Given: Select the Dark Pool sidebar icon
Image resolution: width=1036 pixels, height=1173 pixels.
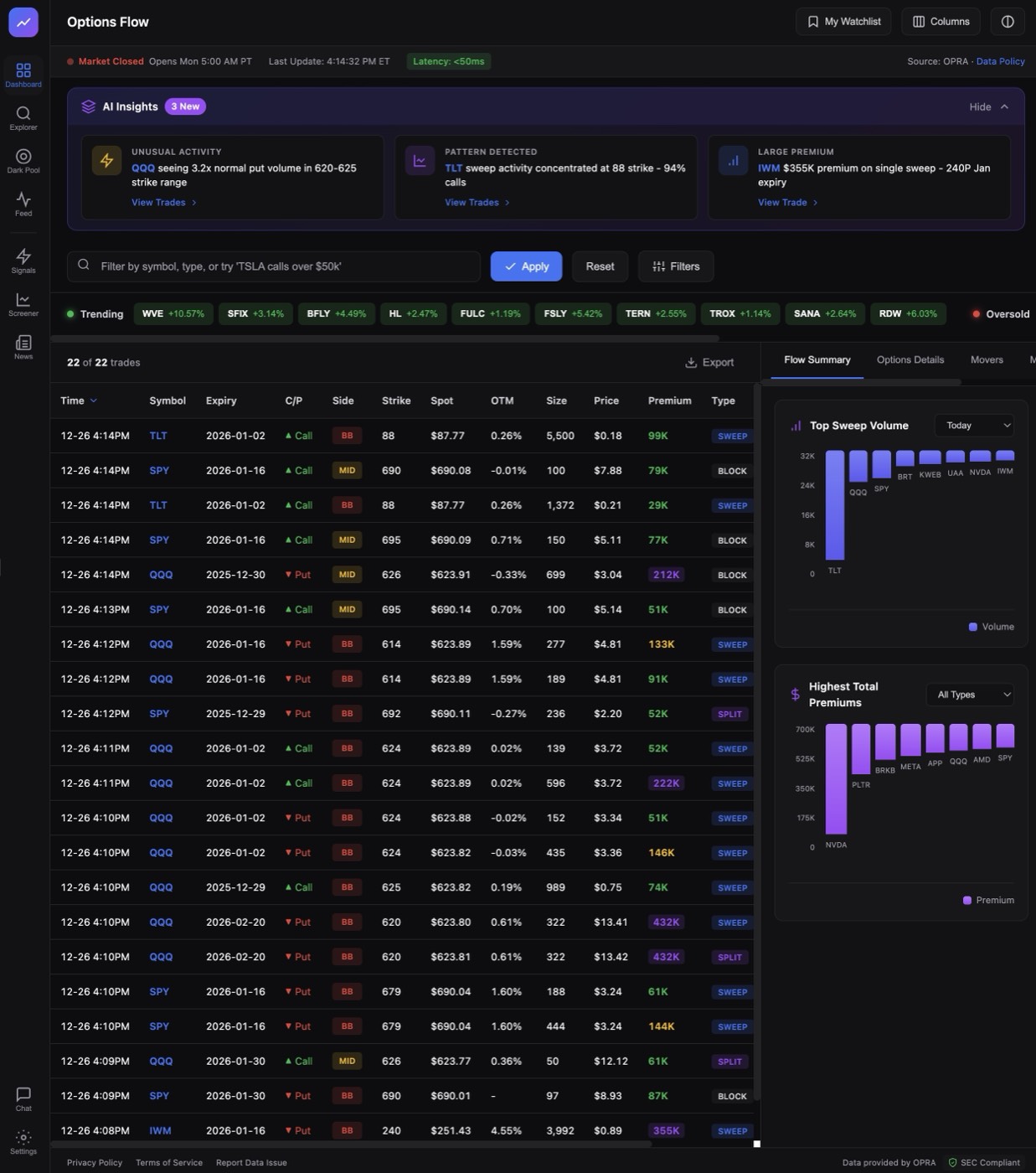Looking at the screenshot, I should coord(23,161).
